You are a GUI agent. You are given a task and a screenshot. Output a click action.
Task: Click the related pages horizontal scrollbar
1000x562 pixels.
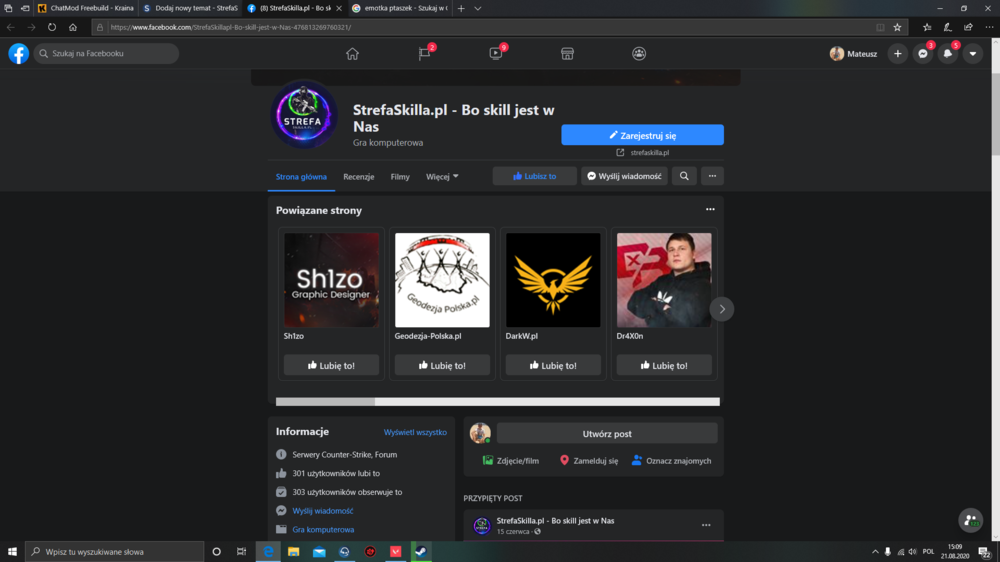coord(497,401)
